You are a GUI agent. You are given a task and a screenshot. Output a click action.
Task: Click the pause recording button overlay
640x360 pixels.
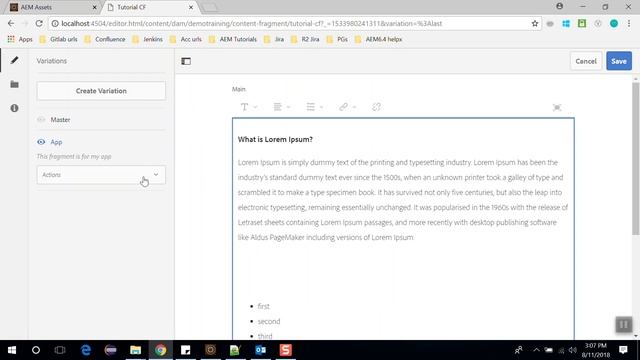[624, 325]
